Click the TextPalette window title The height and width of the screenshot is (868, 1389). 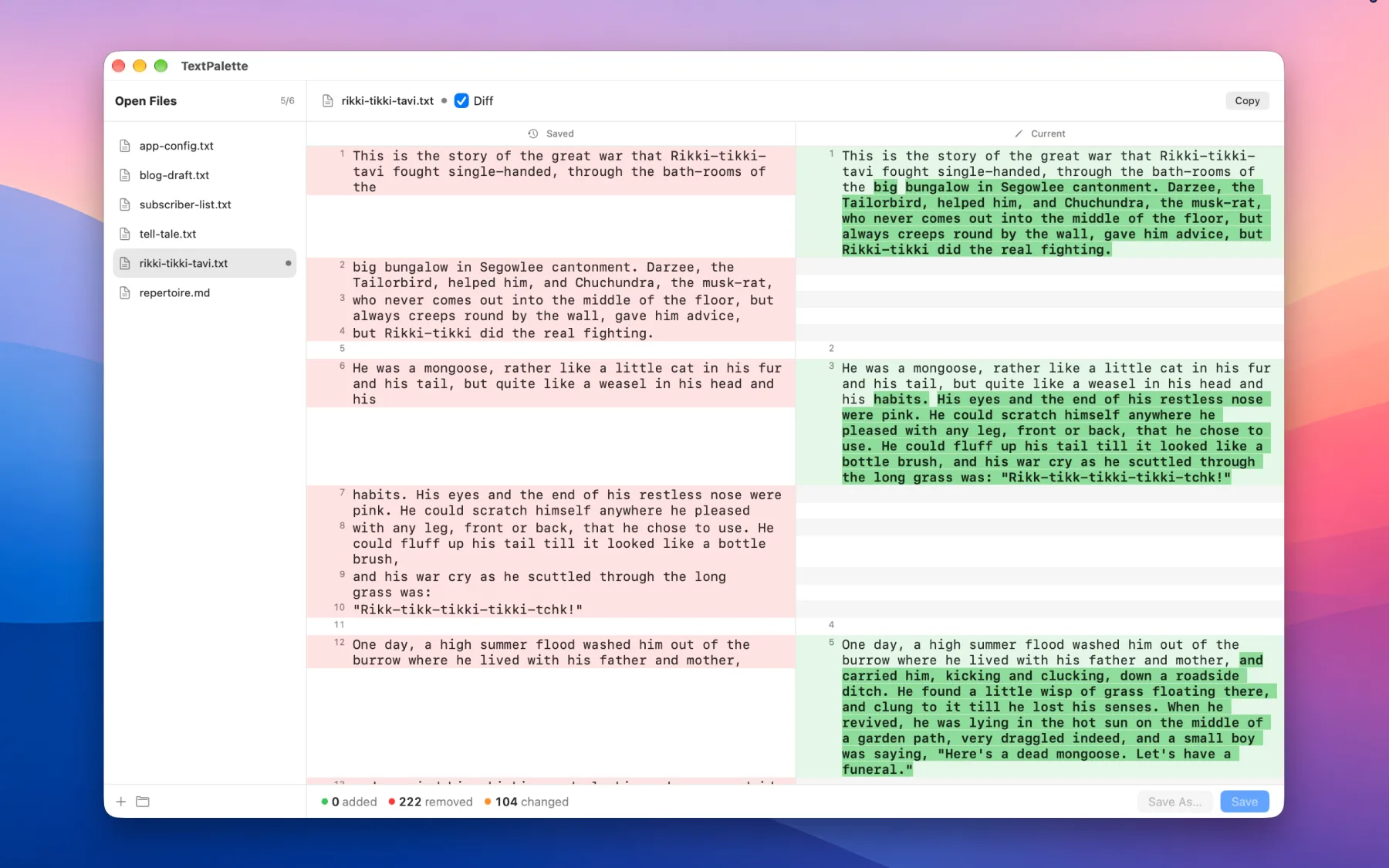coord(215,66)
